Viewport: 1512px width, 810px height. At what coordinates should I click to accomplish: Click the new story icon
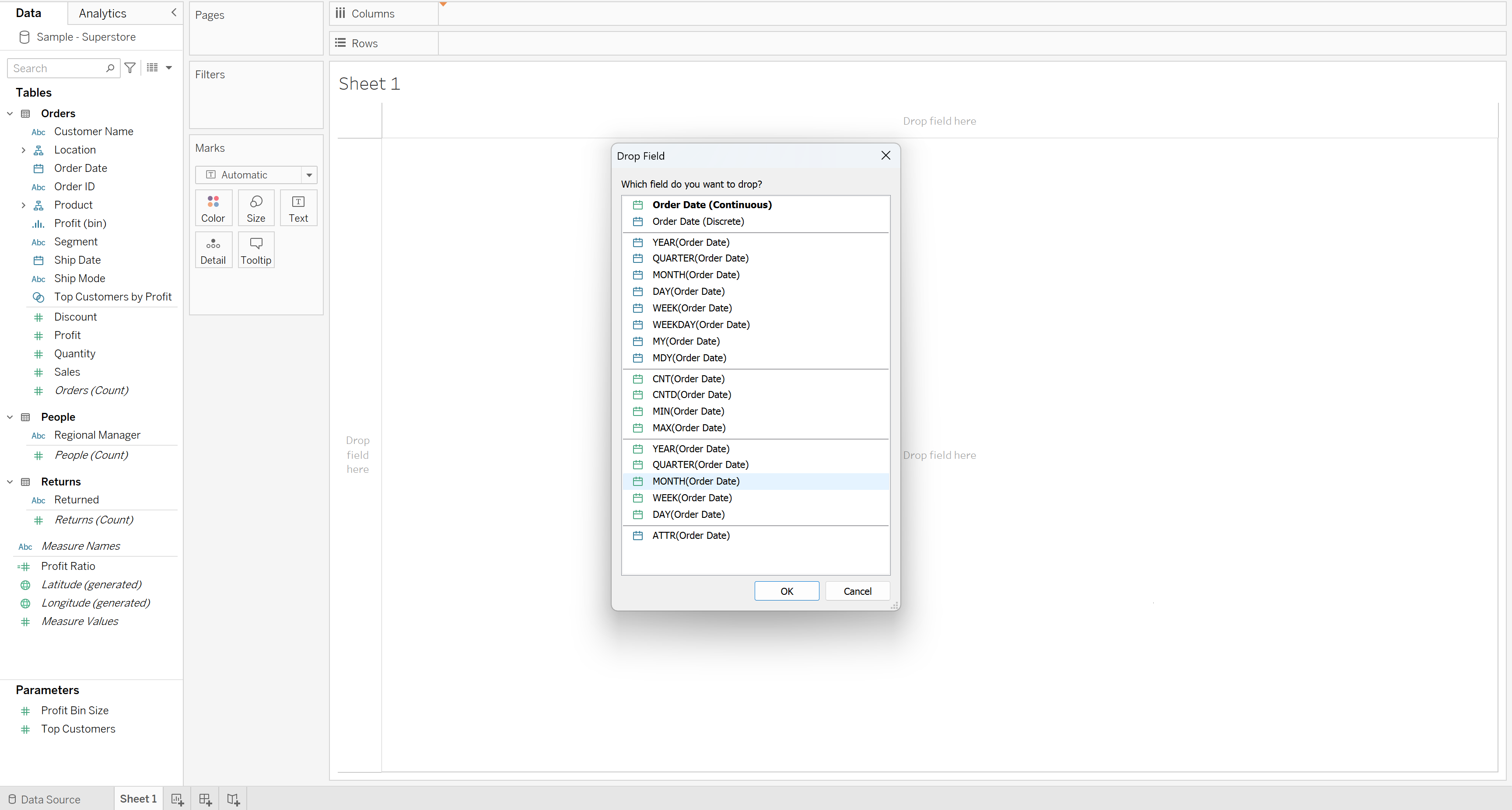[233, 799]
